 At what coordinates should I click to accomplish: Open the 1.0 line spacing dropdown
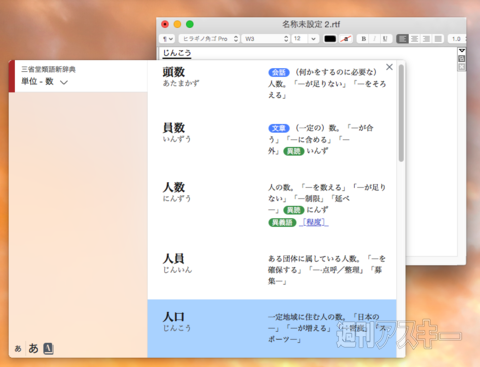pos(457,39)
